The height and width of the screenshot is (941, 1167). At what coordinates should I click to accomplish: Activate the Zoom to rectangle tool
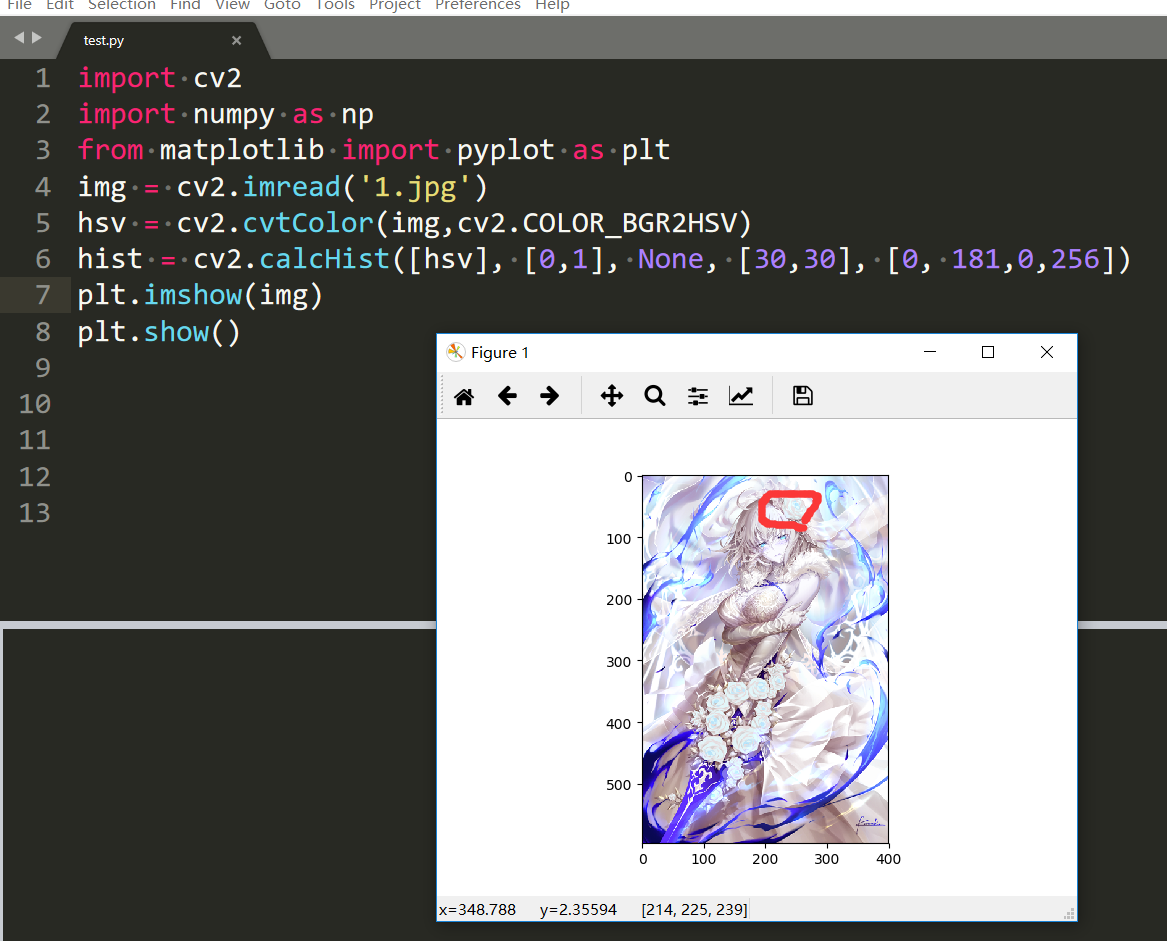coord(655,396)
